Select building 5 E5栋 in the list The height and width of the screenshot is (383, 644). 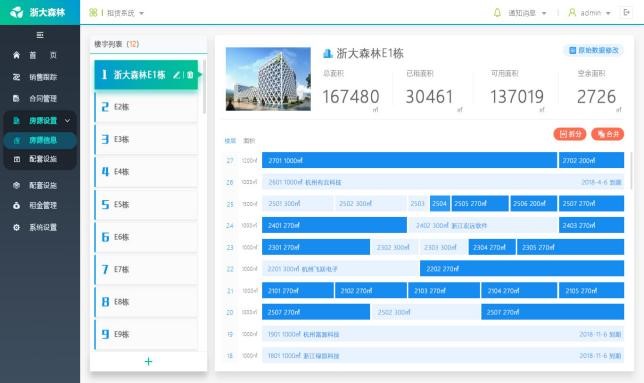(146, 204)
